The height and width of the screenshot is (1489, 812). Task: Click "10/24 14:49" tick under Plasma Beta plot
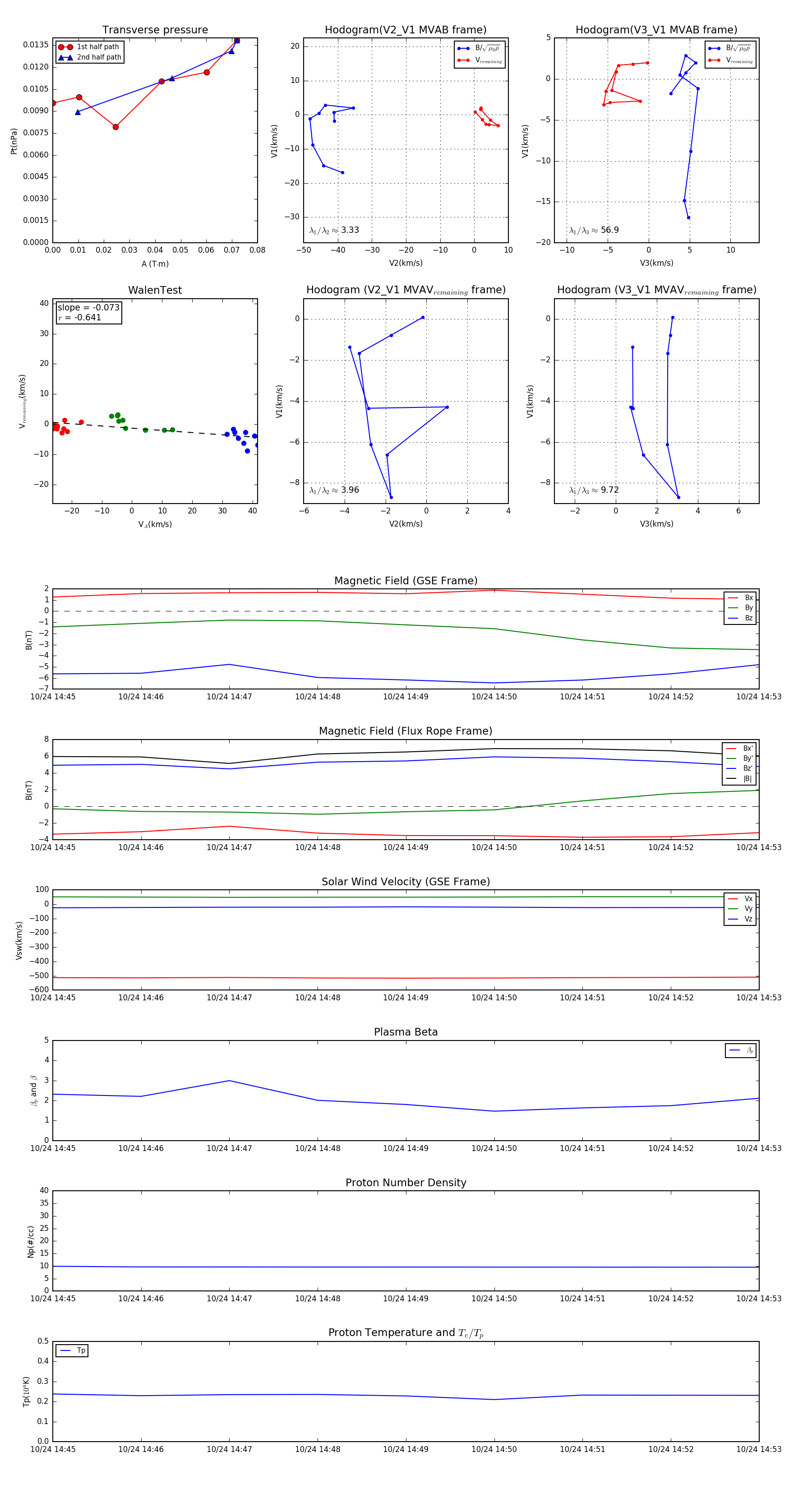(x=406, y=1148)
